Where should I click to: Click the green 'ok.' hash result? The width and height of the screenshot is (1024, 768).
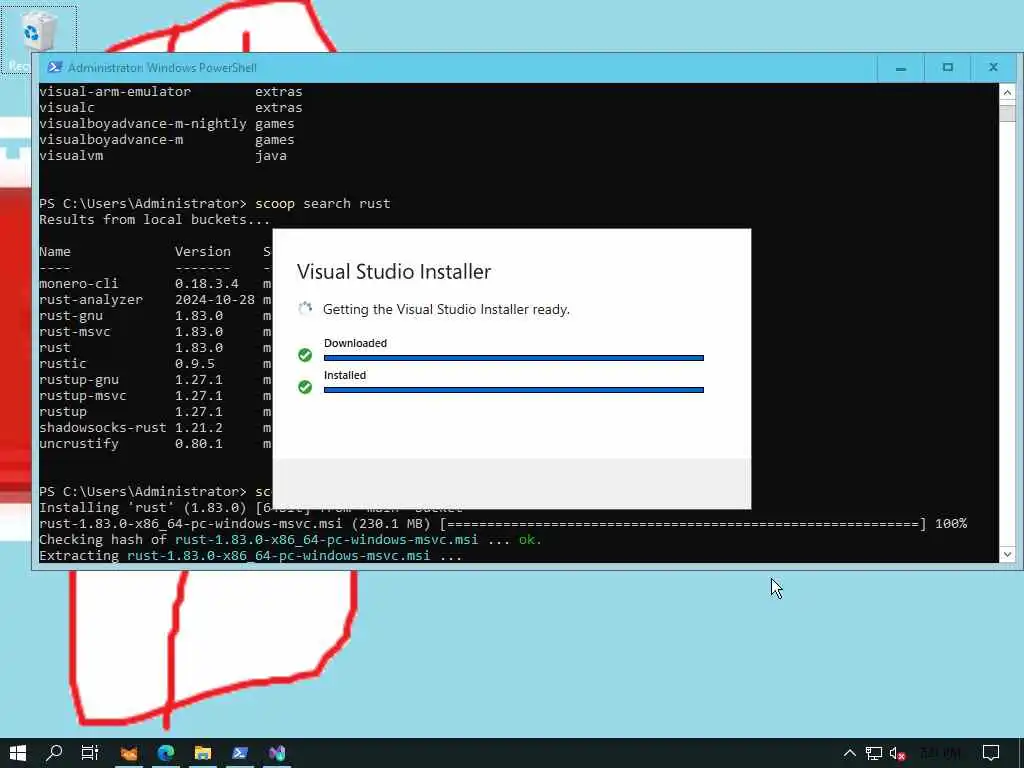point(530,539)
